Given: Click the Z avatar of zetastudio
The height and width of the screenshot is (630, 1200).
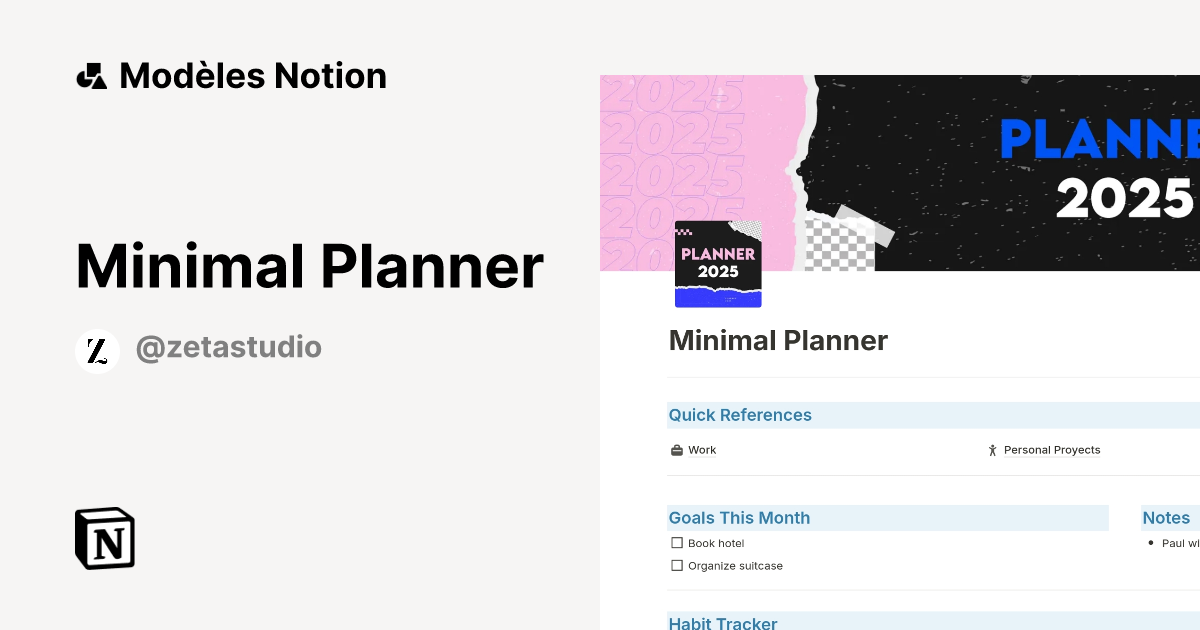Looking at the screenshot, I should click(x=98, y=350).
